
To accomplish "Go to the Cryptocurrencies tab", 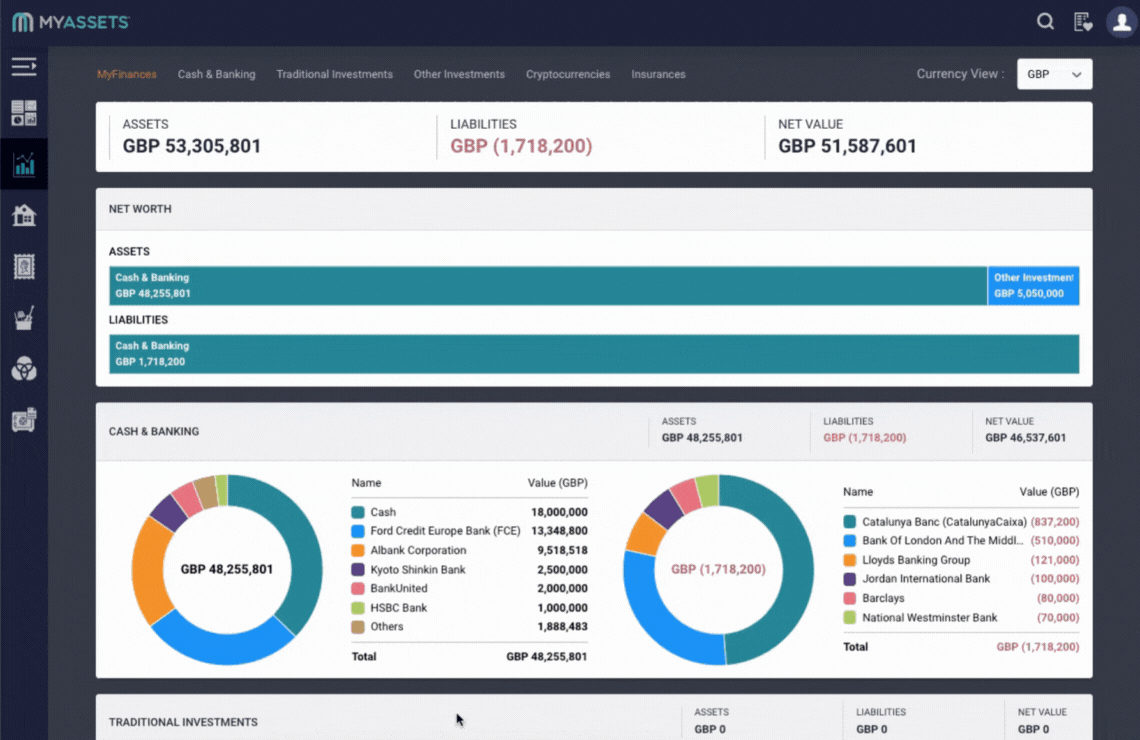I will [x=568, y=74].
